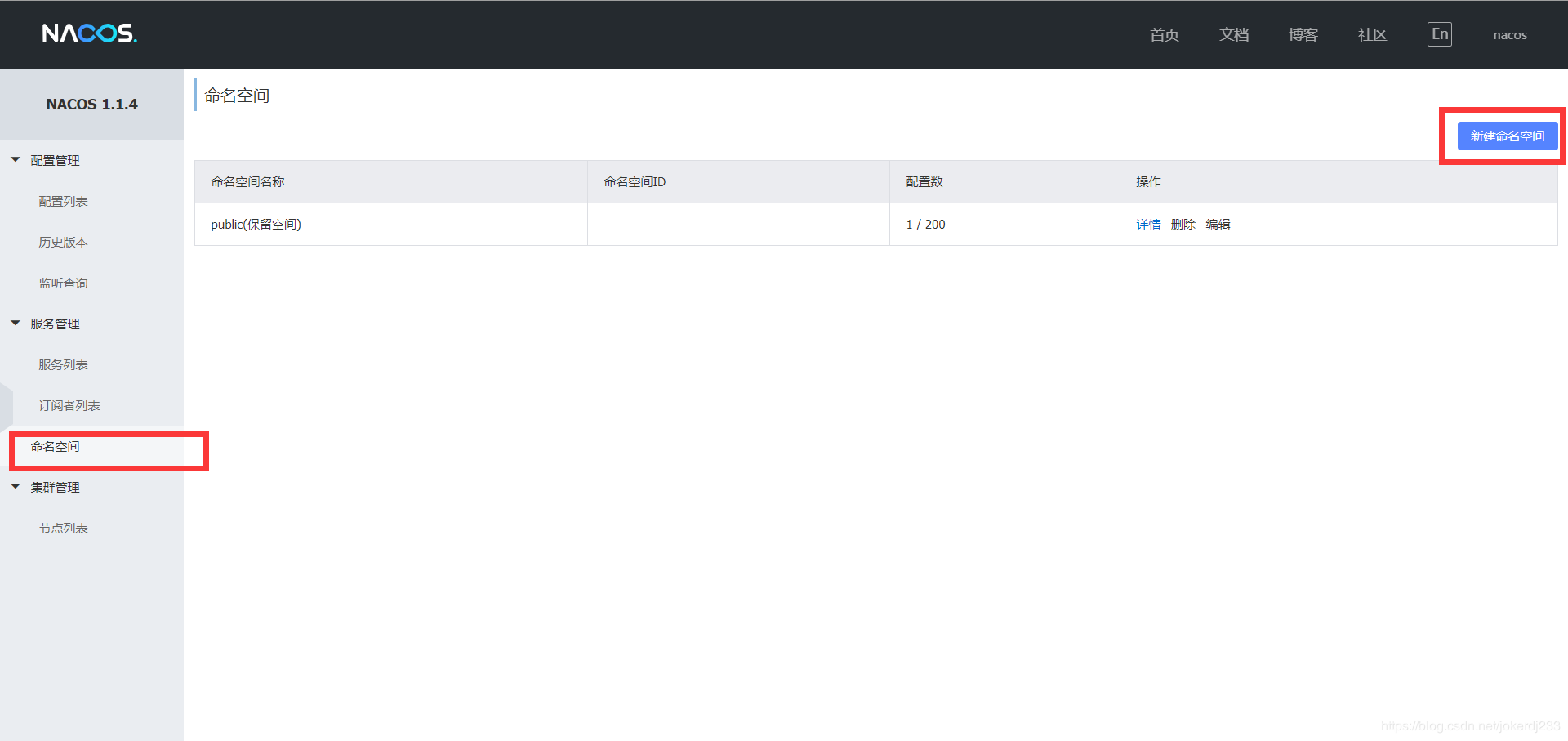Open 监听查询 in the sidebar
Image resolution: width=1568 pixels, height=741 pixels.
63,283
